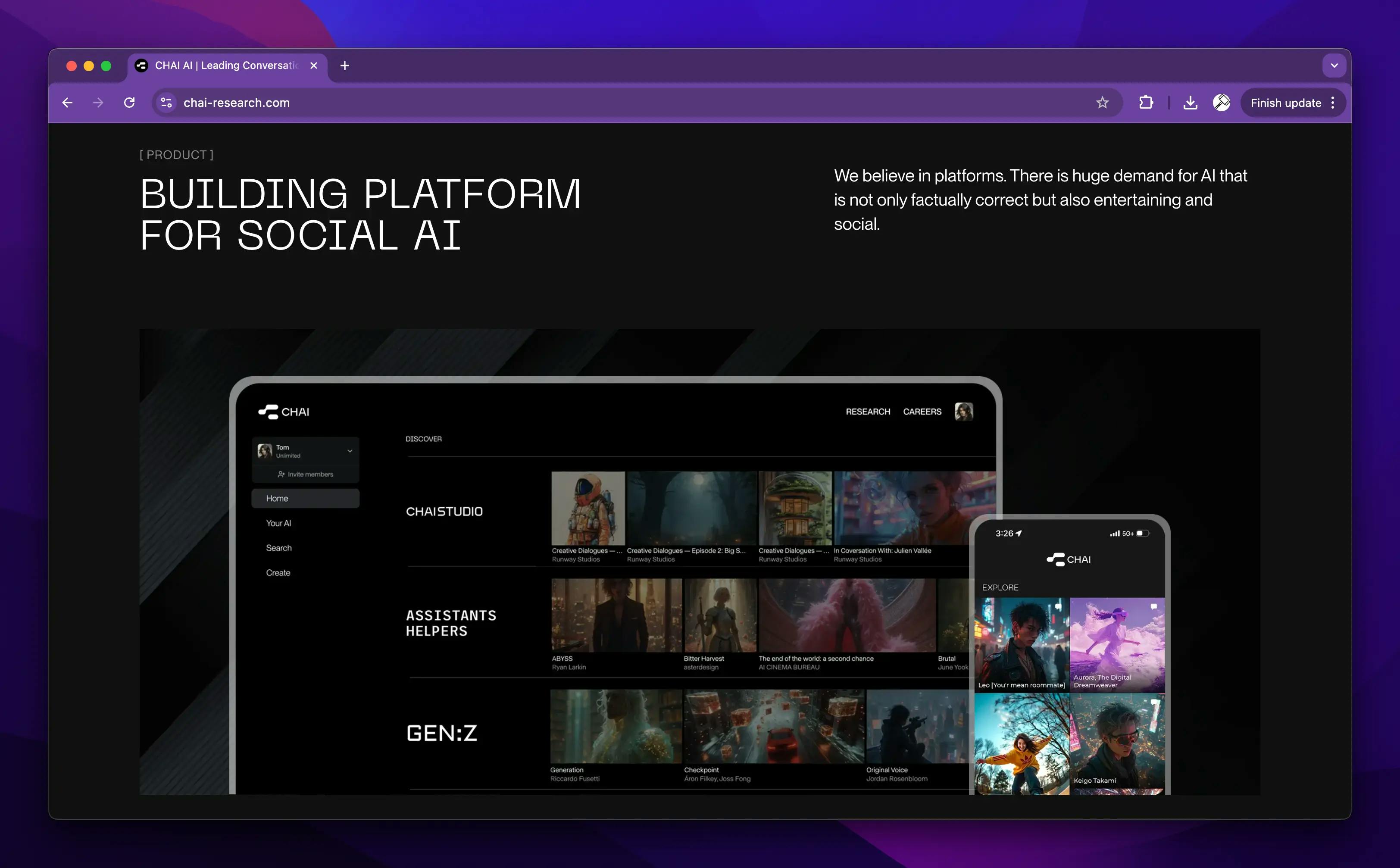Expand the tab search dropdown chevron
Viewport: 1400px width, 868px height.
click(x=1334, y=66)
